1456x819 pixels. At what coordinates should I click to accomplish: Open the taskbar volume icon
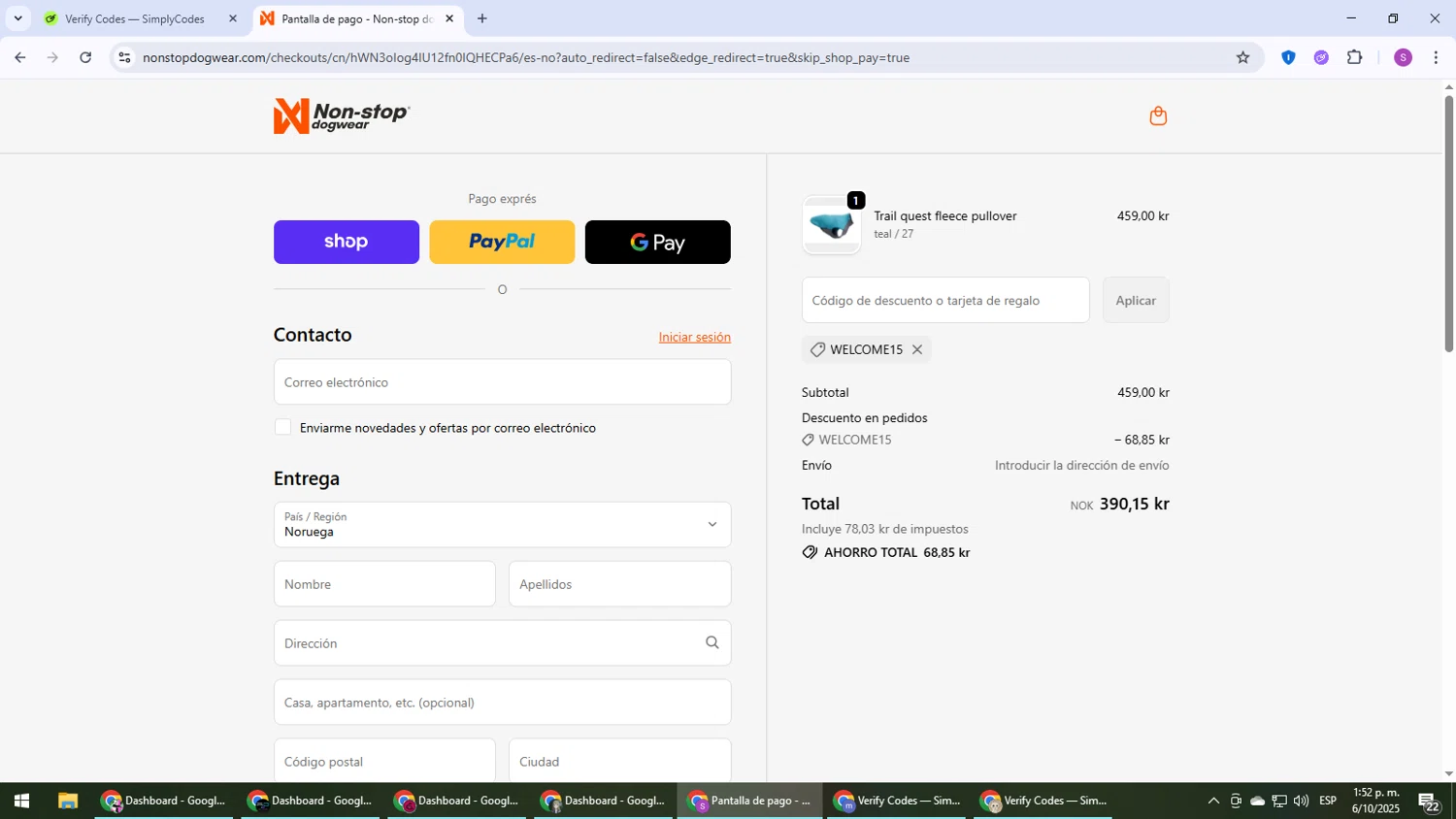[x=1301, y=801]
